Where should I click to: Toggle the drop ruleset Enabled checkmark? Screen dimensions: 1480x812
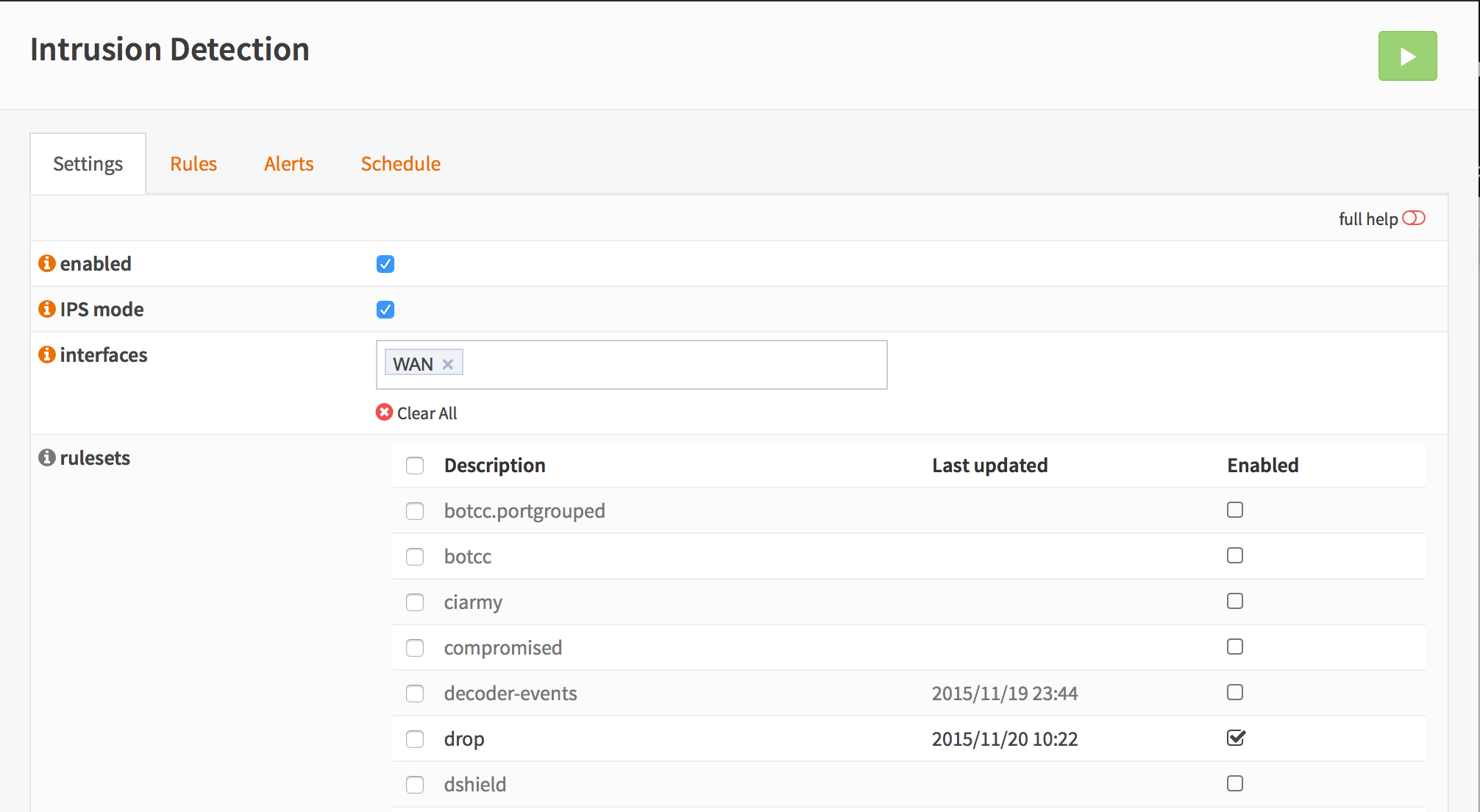click(x=1236, y=738)
